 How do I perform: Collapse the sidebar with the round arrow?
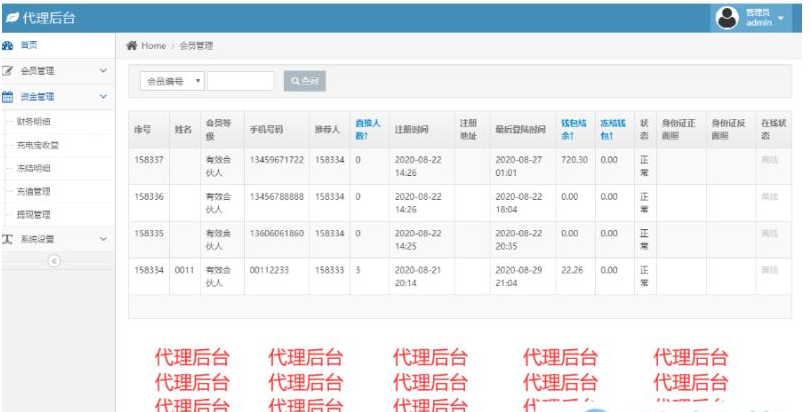54,261
